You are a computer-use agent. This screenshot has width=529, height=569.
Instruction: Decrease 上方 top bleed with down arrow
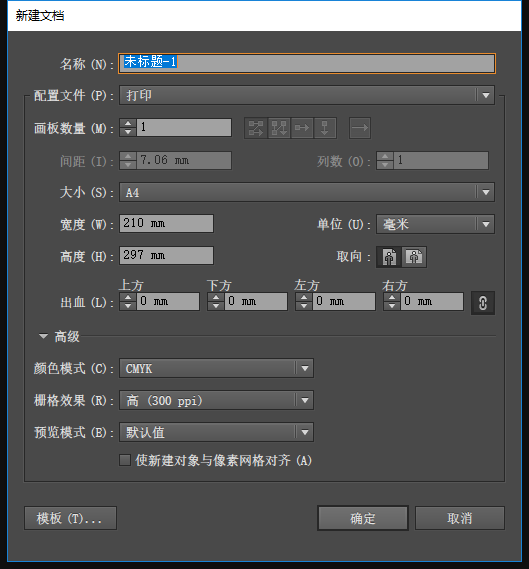click(x=128, y=306)
